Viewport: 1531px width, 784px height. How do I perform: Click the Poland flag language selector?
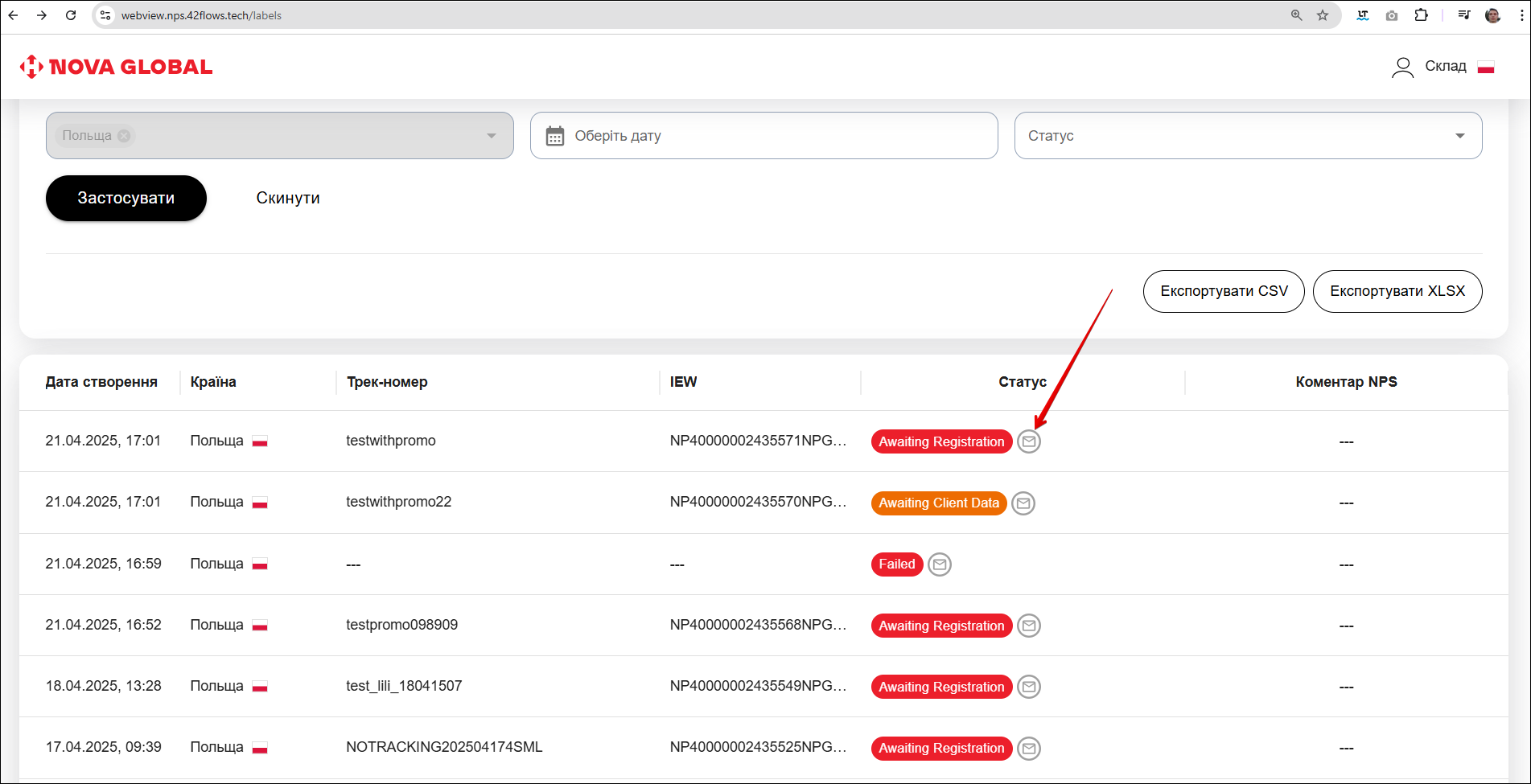pyautogui.click(x=1486, y=67)
